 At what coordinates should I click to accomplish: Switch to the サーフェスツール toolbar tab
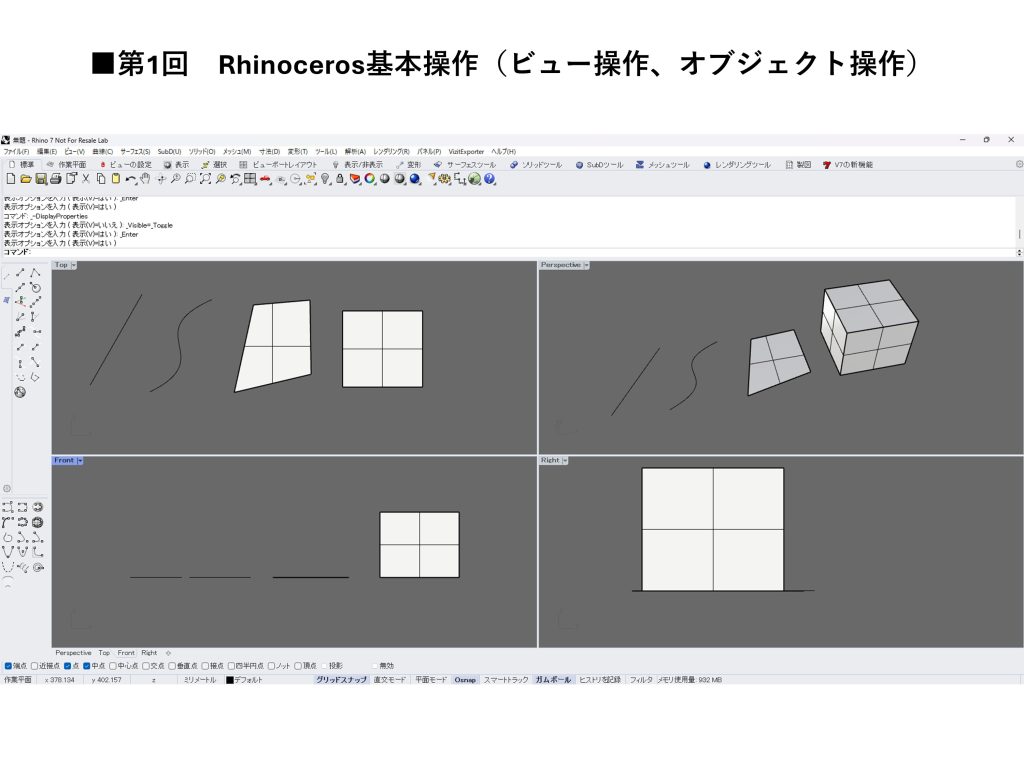[x=465, y=164]
